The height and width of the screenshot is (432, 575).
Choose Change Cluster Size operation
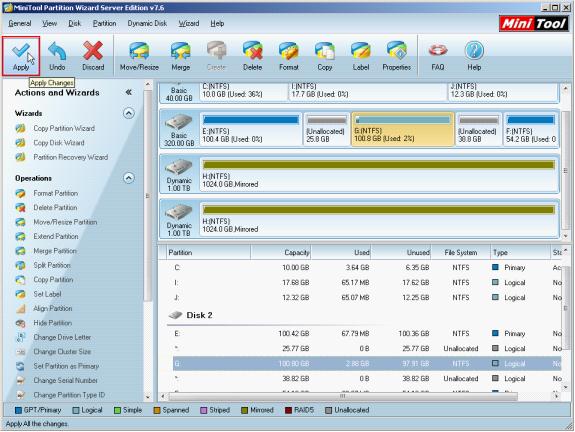tap(62, 352)
